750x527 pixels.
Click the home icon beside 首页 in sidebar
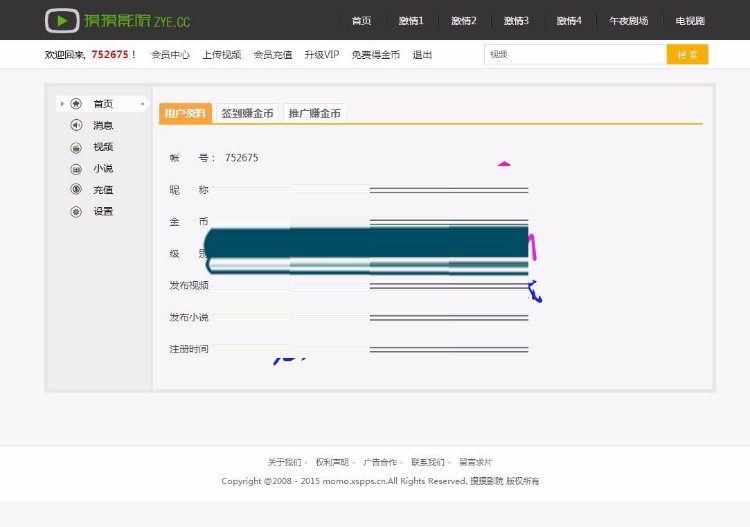coord(76,104)
